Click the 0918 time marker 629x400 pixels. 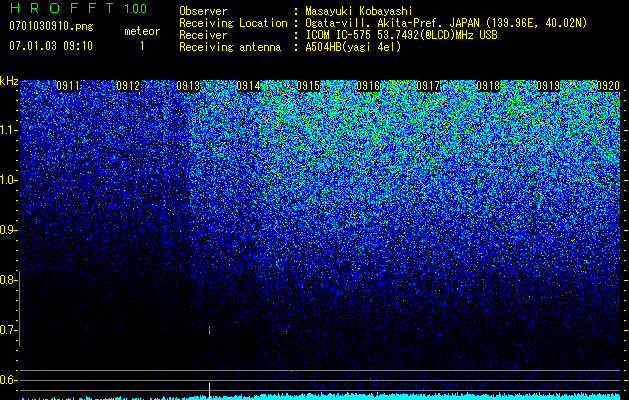(x=488, y=86)
